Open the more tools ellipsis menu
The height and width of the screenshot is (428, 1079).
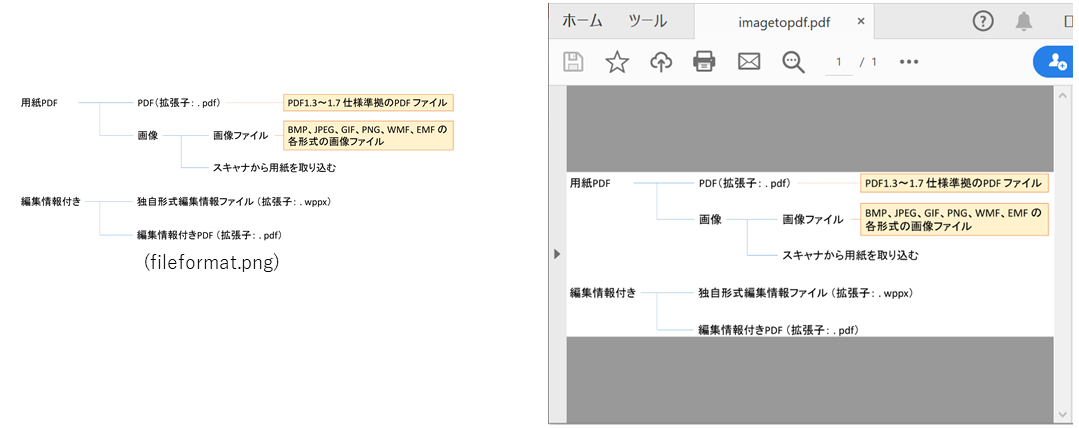[x=909, y=62]
